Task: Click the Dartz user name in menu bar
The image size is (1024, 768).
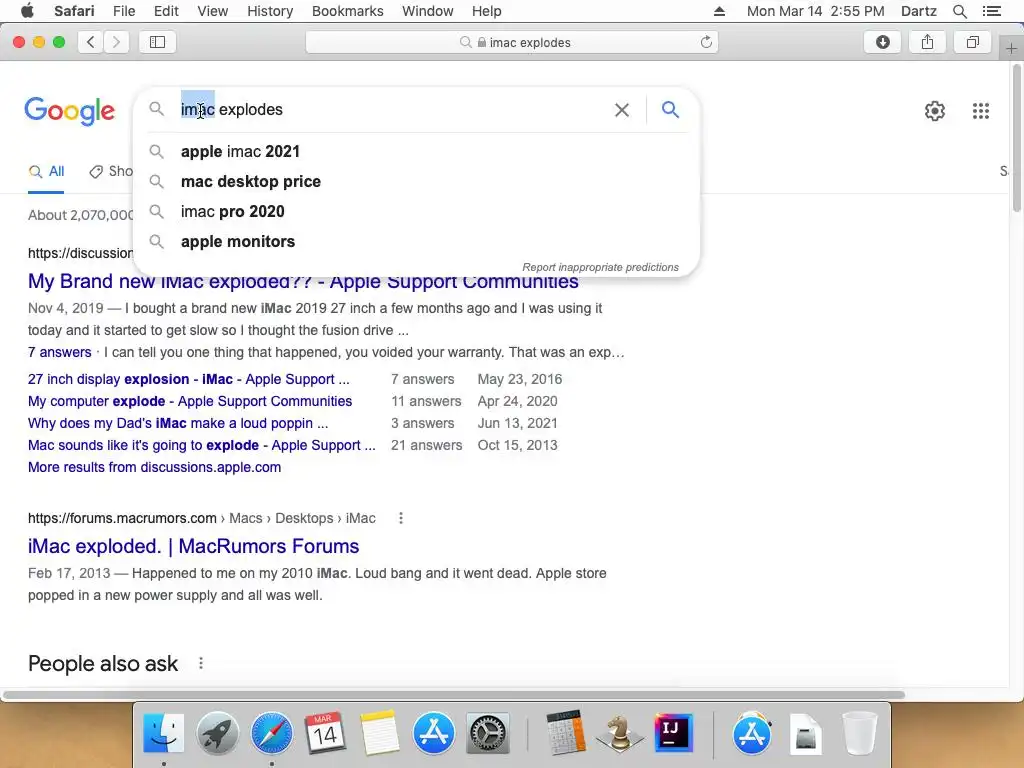Action: pyautogui.click(x=919, y=11)
